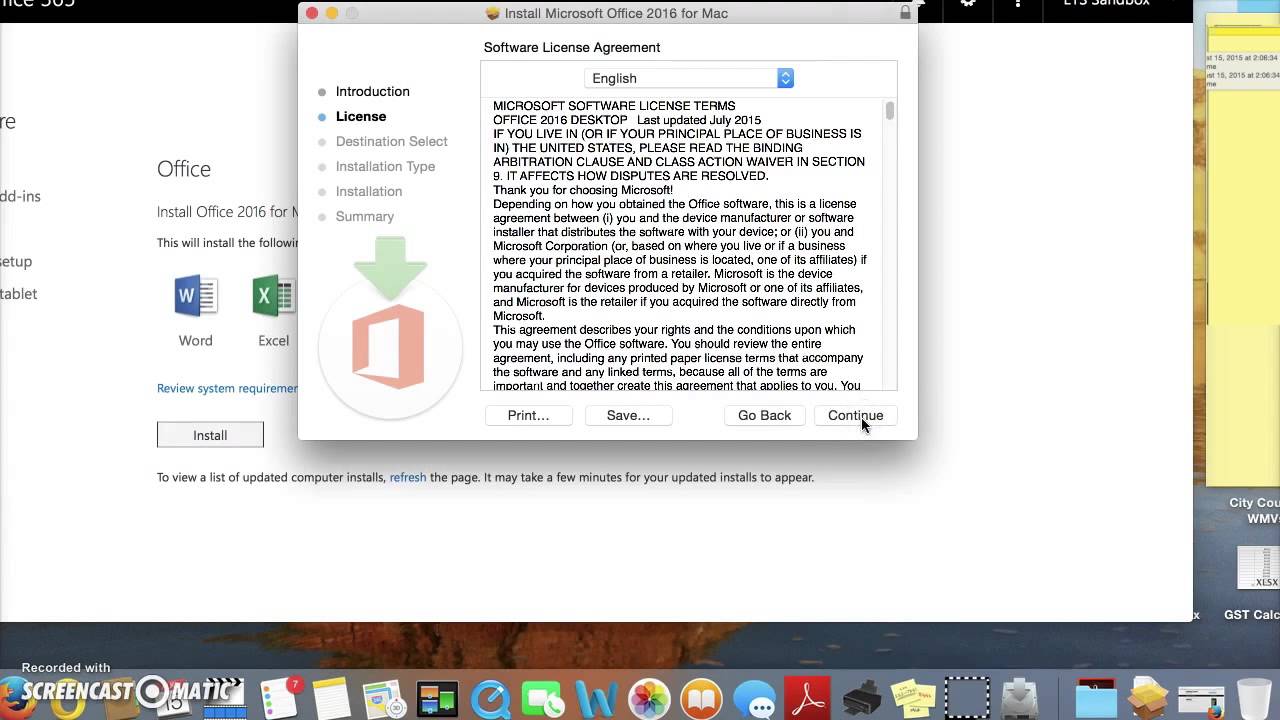Open Notes app in the Dock

pos(330,699)
